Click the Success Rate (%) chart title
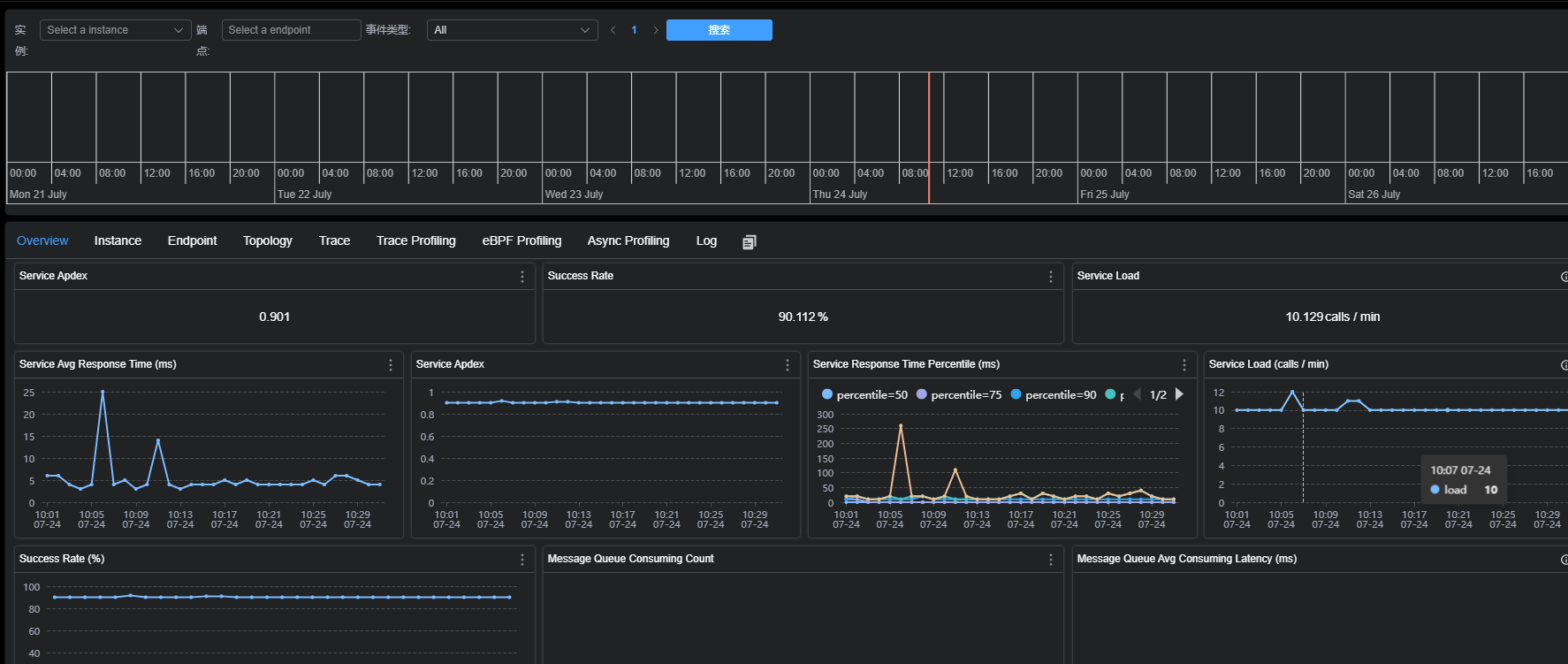The image size is (1568, 664). (62, 559)
